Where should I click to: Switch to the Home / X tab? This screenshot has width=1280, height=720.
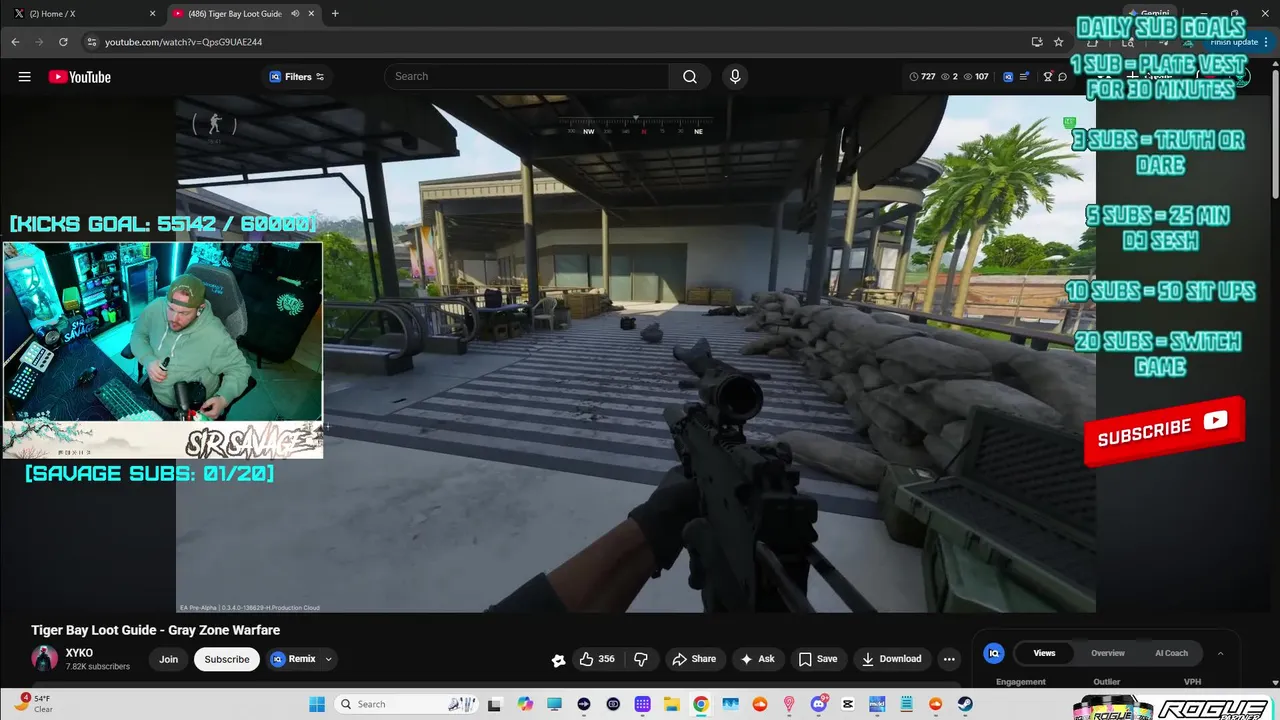[82, 14]
